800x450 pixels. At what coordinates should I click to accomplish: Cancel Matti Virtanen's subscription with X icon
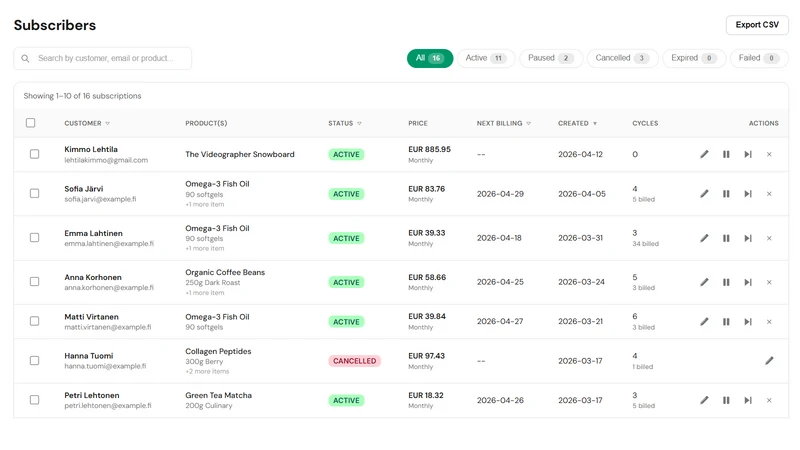[x=769, y=321]
